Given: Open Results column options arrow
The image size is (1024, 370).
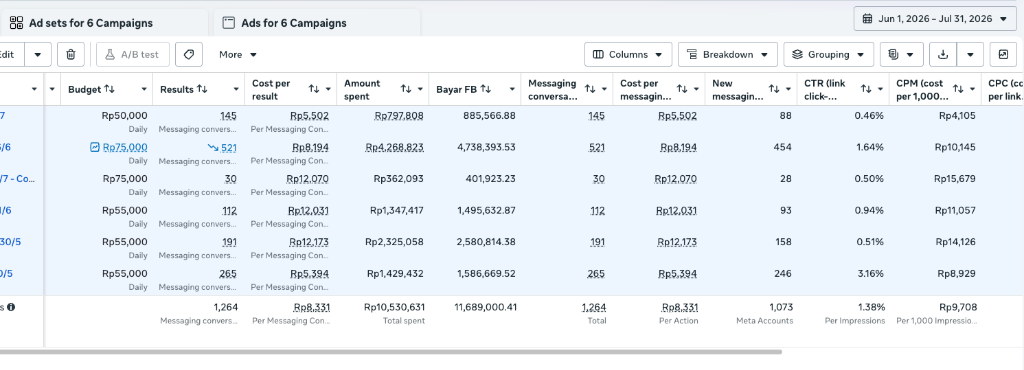Looking at the screenshot, I should point(236,89).
